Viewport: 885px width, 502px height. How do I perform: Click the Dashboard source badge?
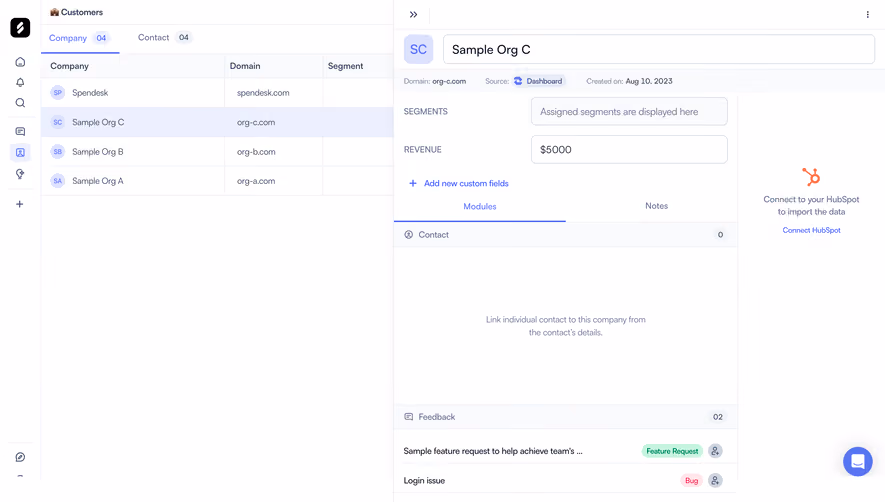538,81
